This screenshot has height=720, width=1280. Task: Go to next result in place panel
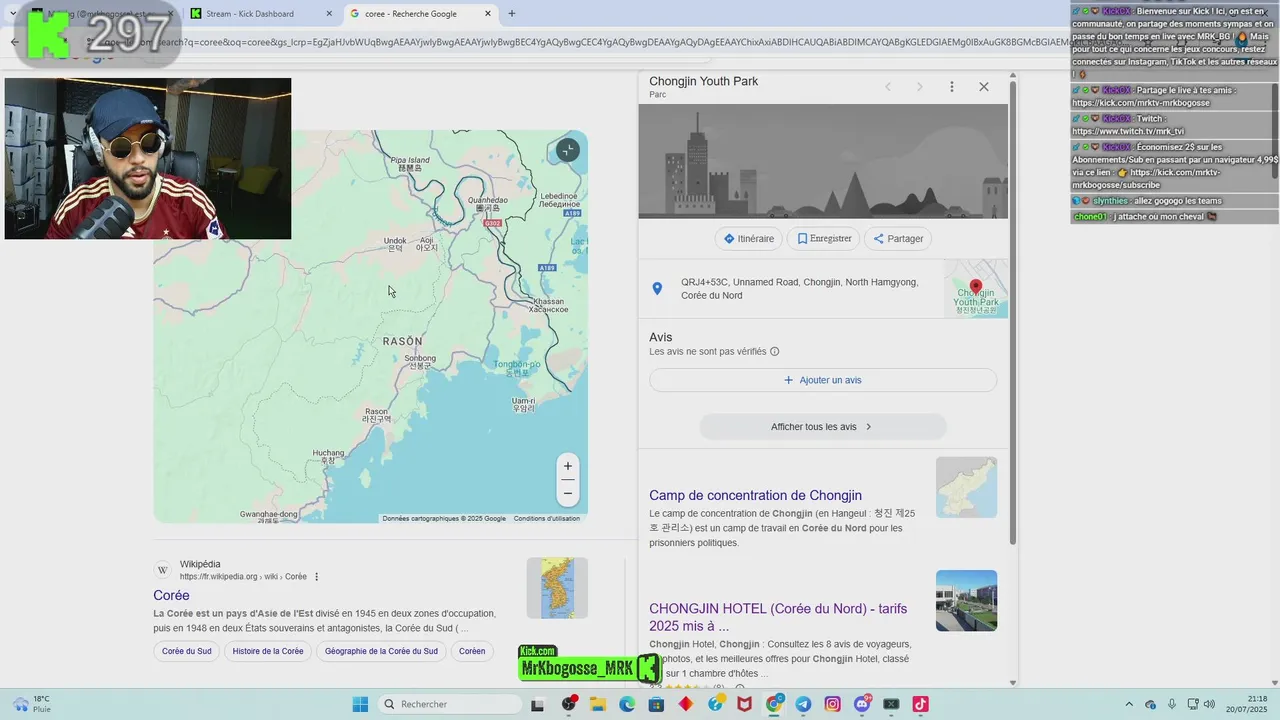tap(920, 87)
